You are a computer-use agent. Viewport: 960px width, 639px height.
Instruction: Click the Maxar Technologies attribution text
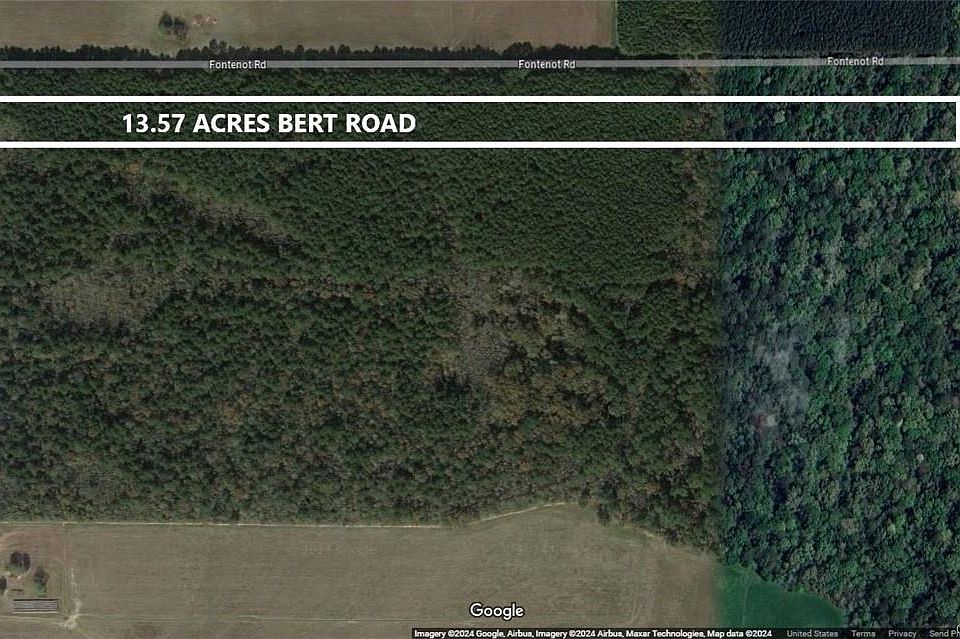[x=665, y=633]
